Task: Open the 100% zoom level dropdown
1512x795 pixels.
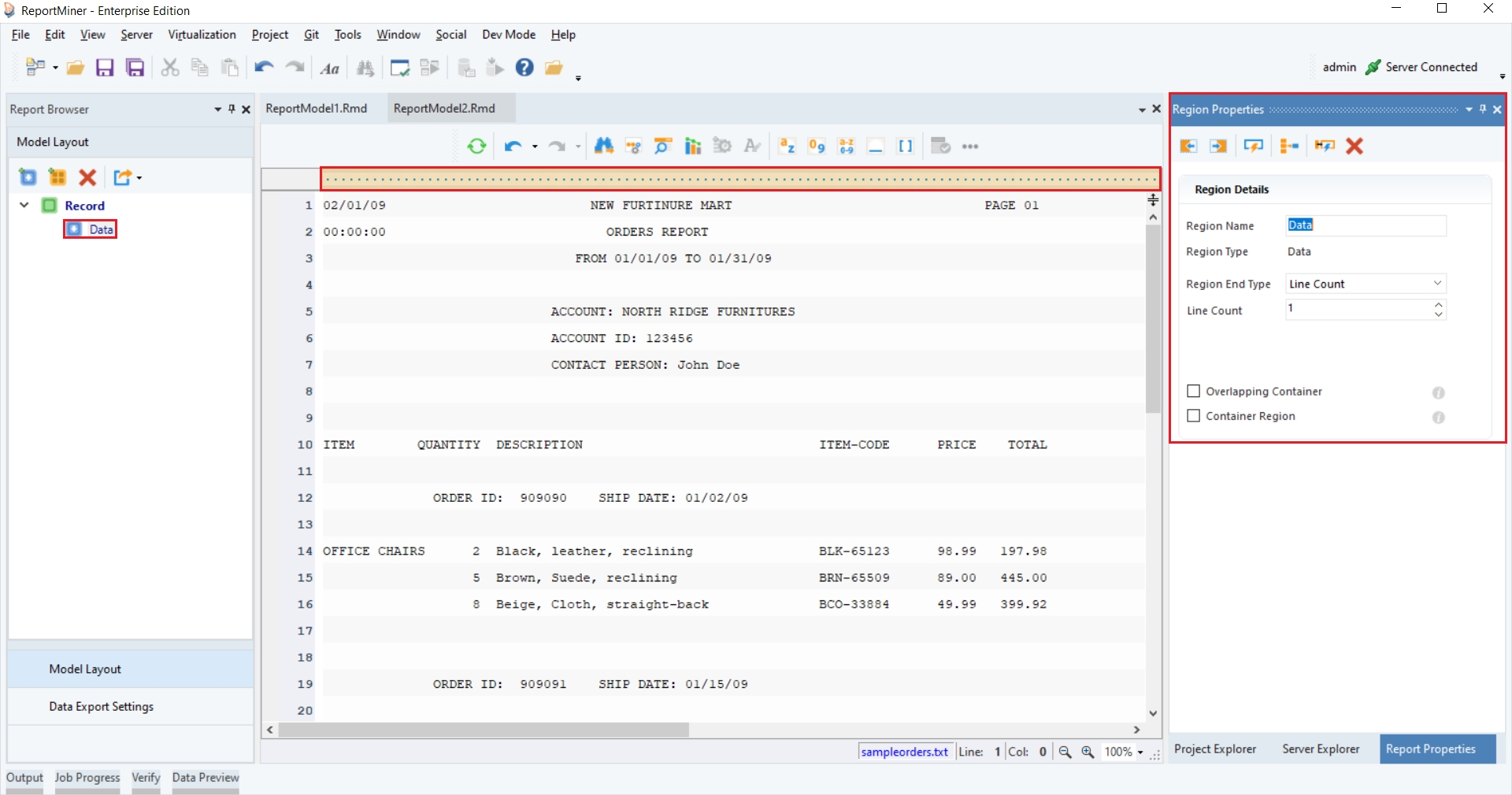Action: (1140, 752)
